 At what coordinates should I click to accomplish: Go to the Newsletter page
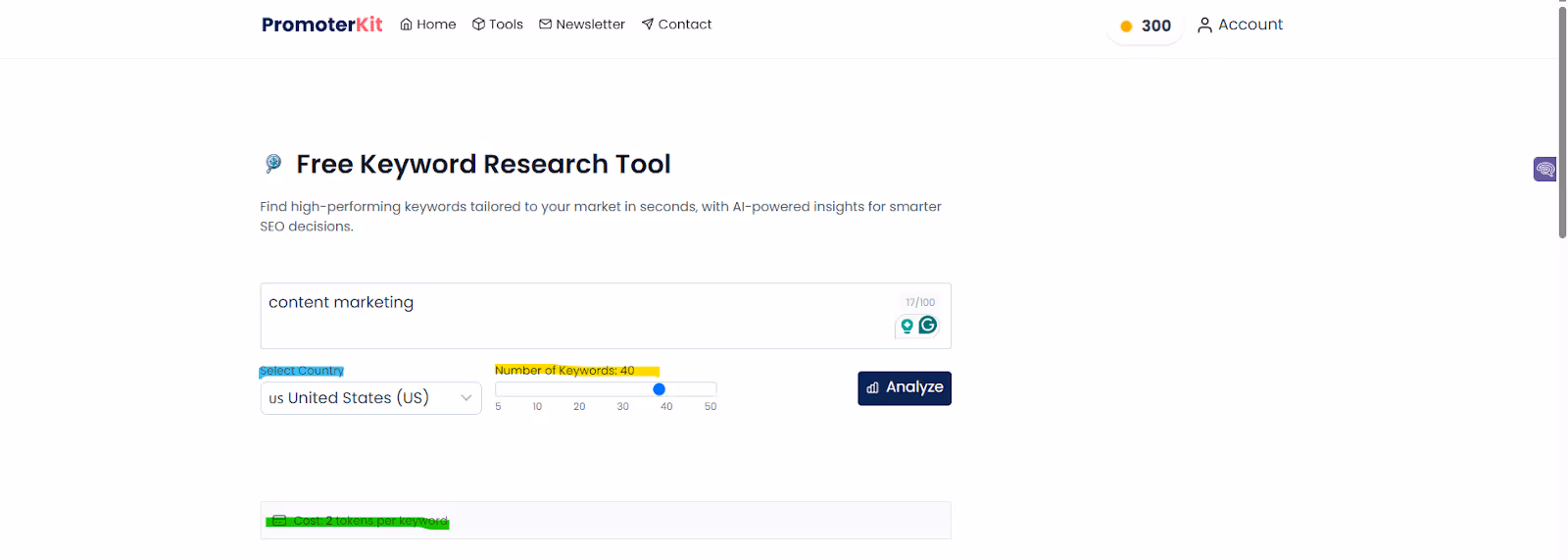click(582, 25)
